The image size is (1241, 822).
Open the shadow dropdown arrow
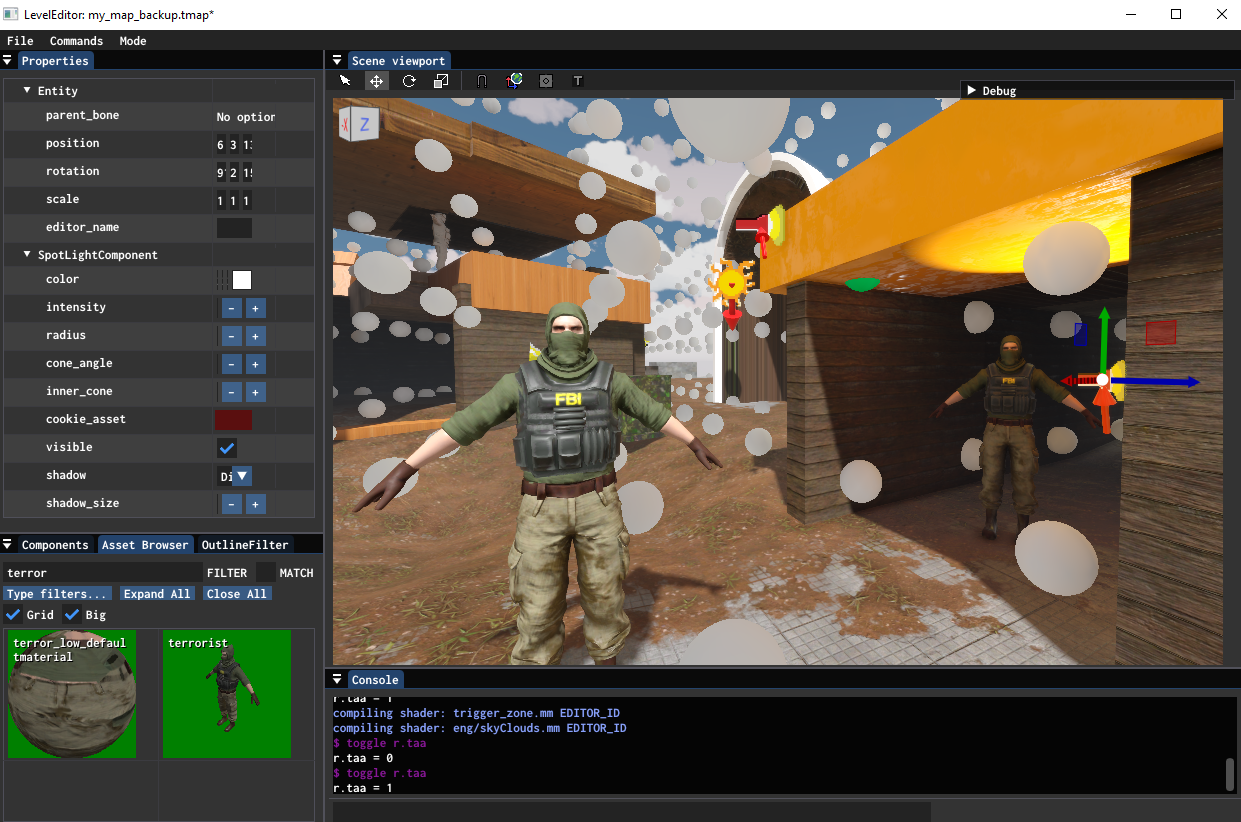point(242,476)
